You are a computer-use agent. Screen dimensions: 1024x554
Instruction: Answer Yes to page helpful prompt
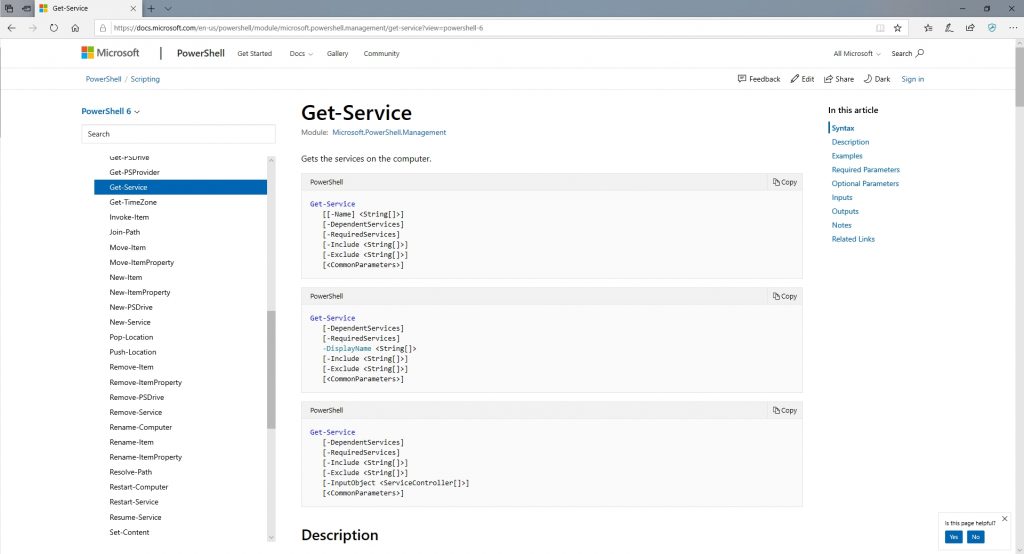953,537
